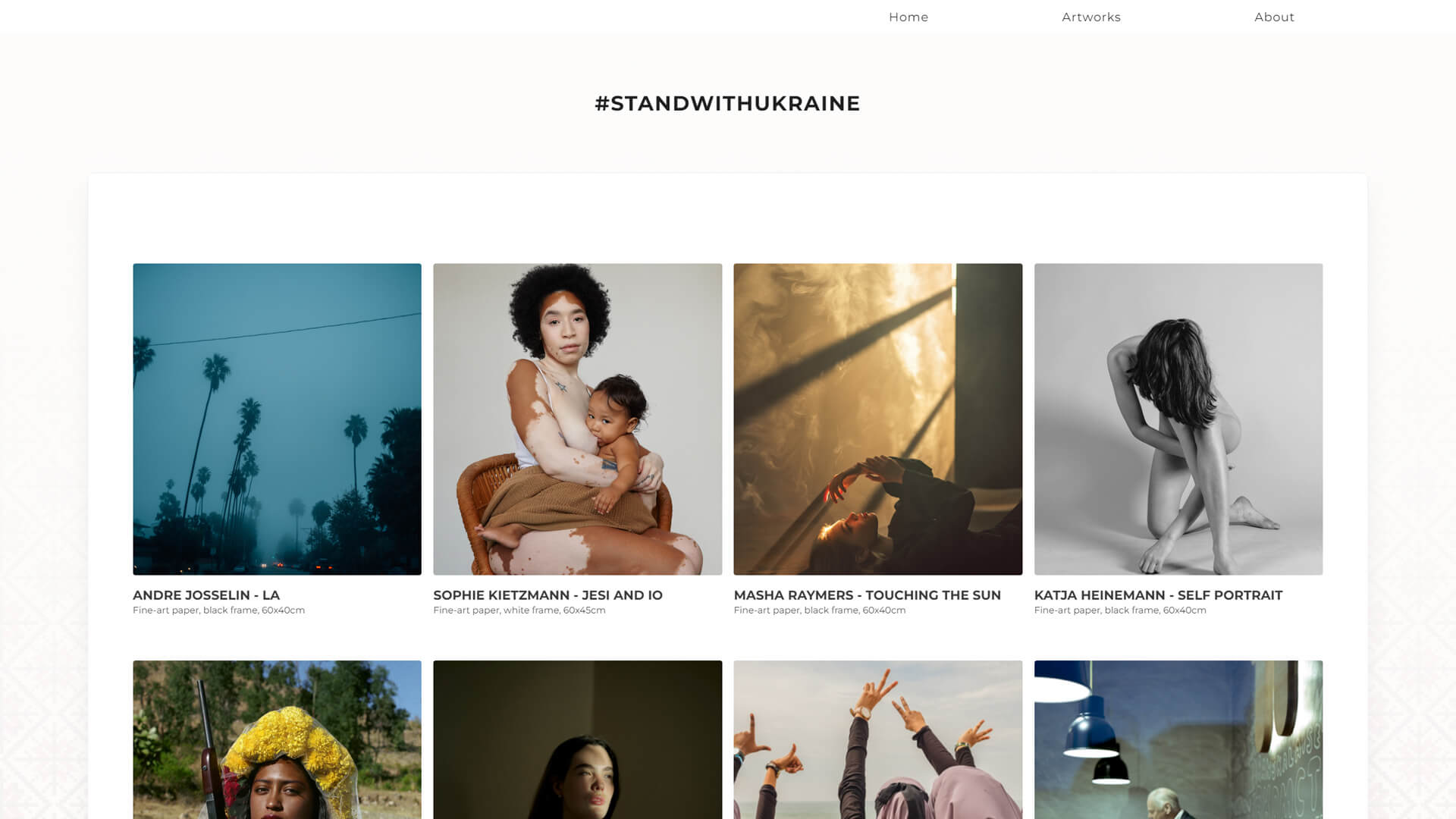The image size is (1456, 819).
Task: Open the About page
Action: 1274,17
